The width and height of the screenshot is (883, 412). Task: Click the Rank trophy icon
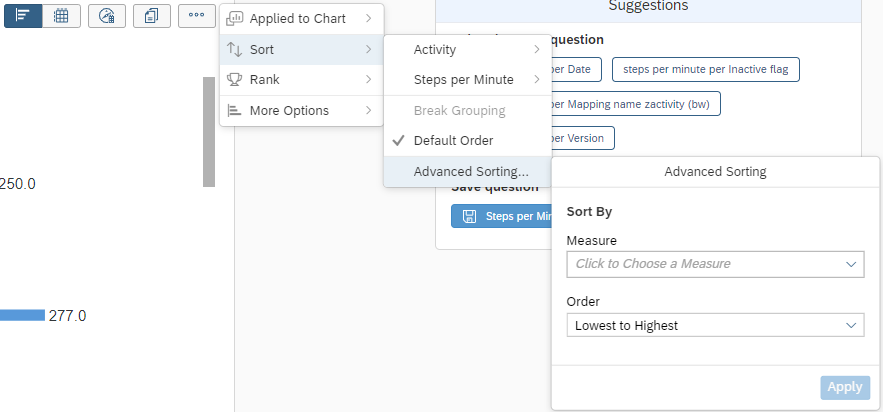click(235, 80)
